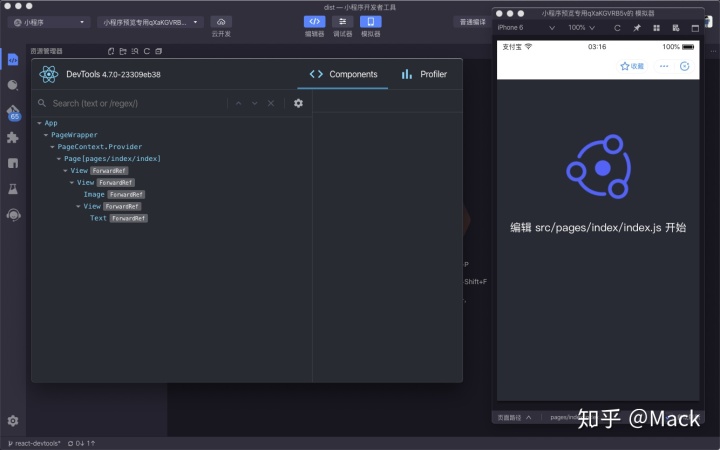This screenshot has height=450, width=720.
Task: Open settings gear in the left sidebar
Action: (13, 421)
